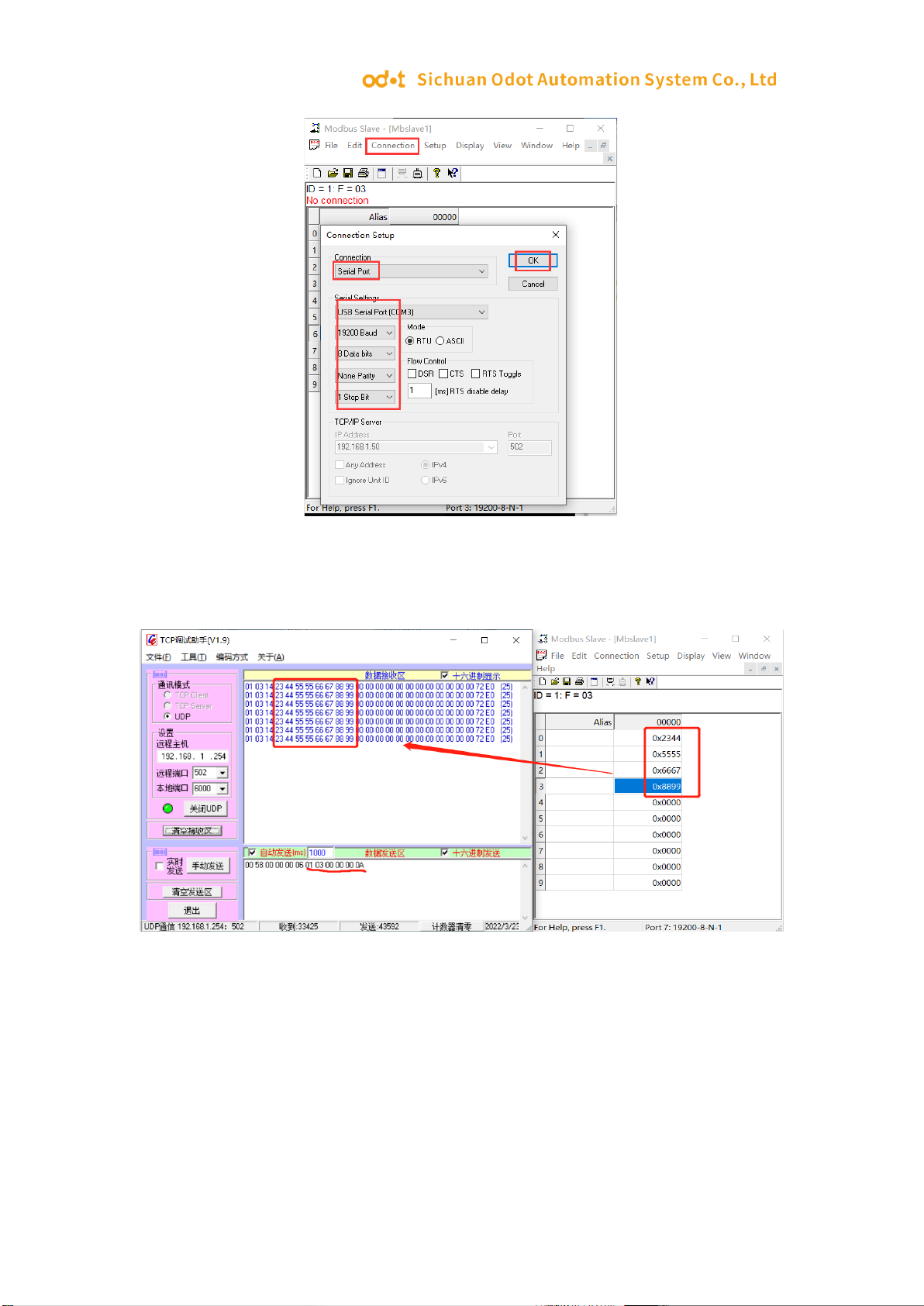
Task: Click yellow question mark Help icon in the 'Port 7' Modbus Slave window
Action: point(638,681)
